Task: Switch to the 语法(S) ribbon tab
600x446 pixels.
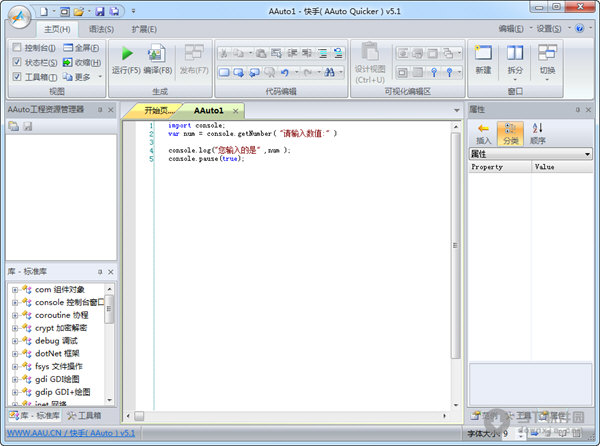Action: click(101, 29)
